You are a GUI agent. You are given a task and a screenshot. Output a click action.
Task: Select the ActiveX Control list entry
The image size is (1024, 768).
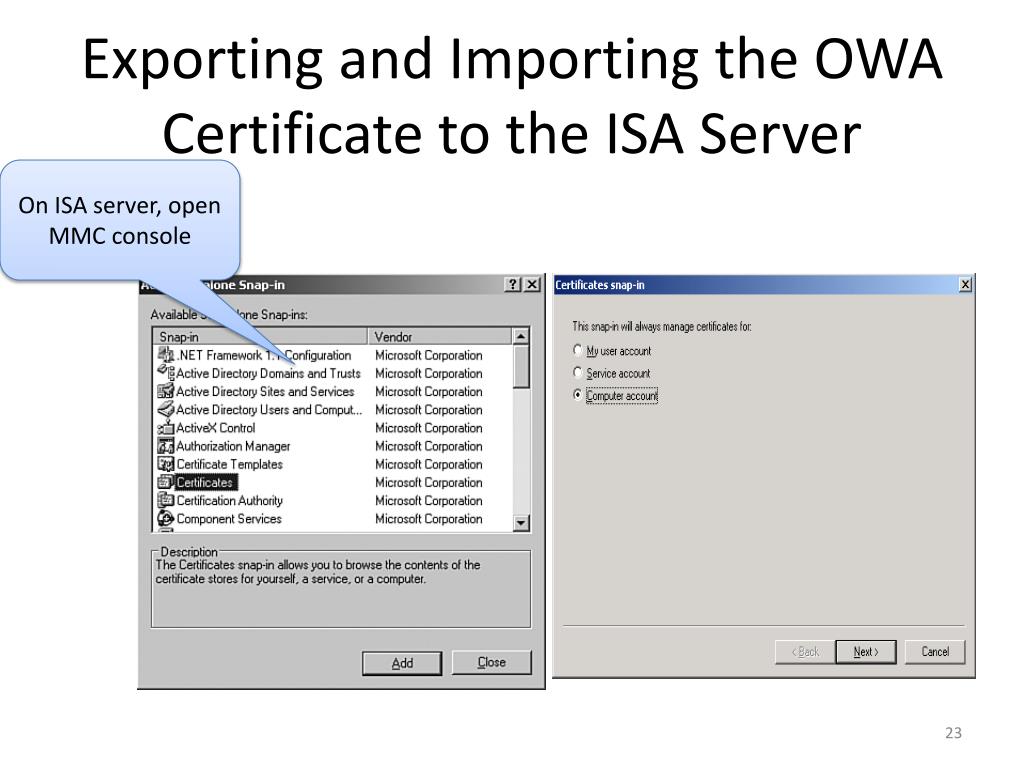click(216, 428)
